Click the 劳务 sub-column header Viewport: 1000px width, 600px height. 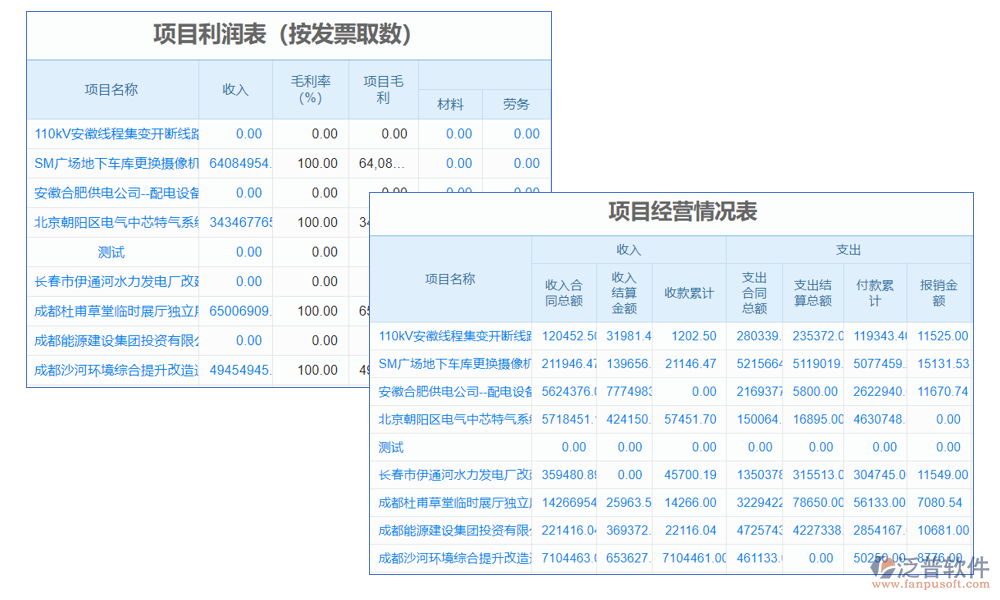coord(516,104)
